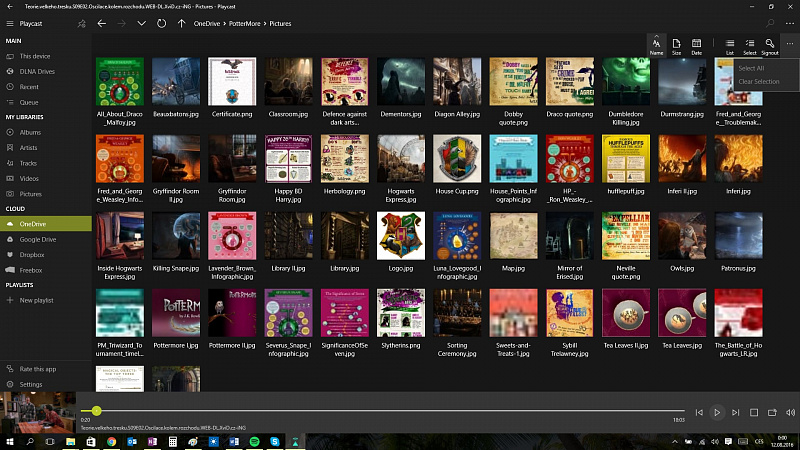Image resolution: width=800 pixels, height=450 pixels.
Task: Sort files by Size
Action: [676, 46]
